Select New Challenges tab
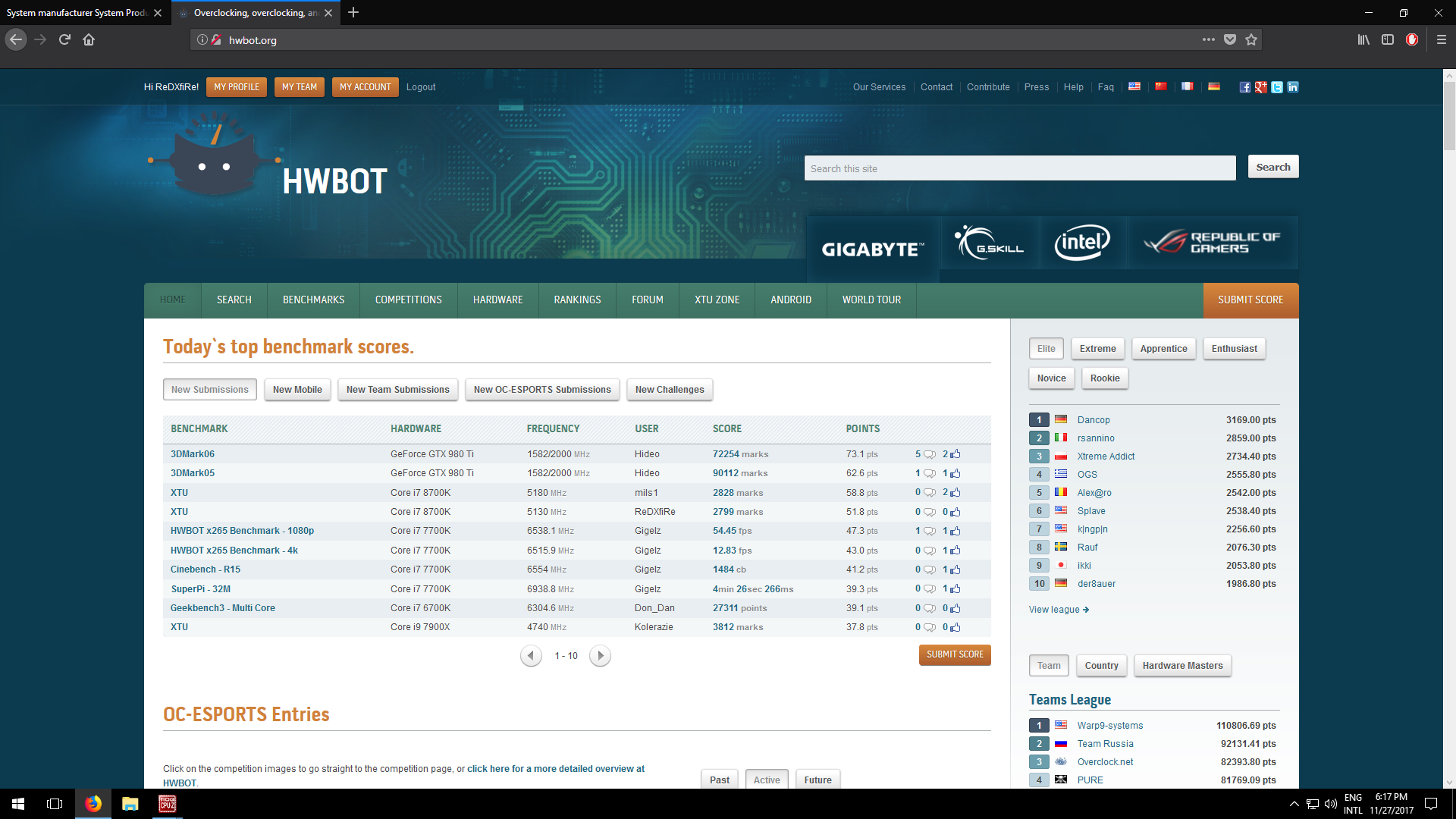1456x819 pixels. [670, 390]
